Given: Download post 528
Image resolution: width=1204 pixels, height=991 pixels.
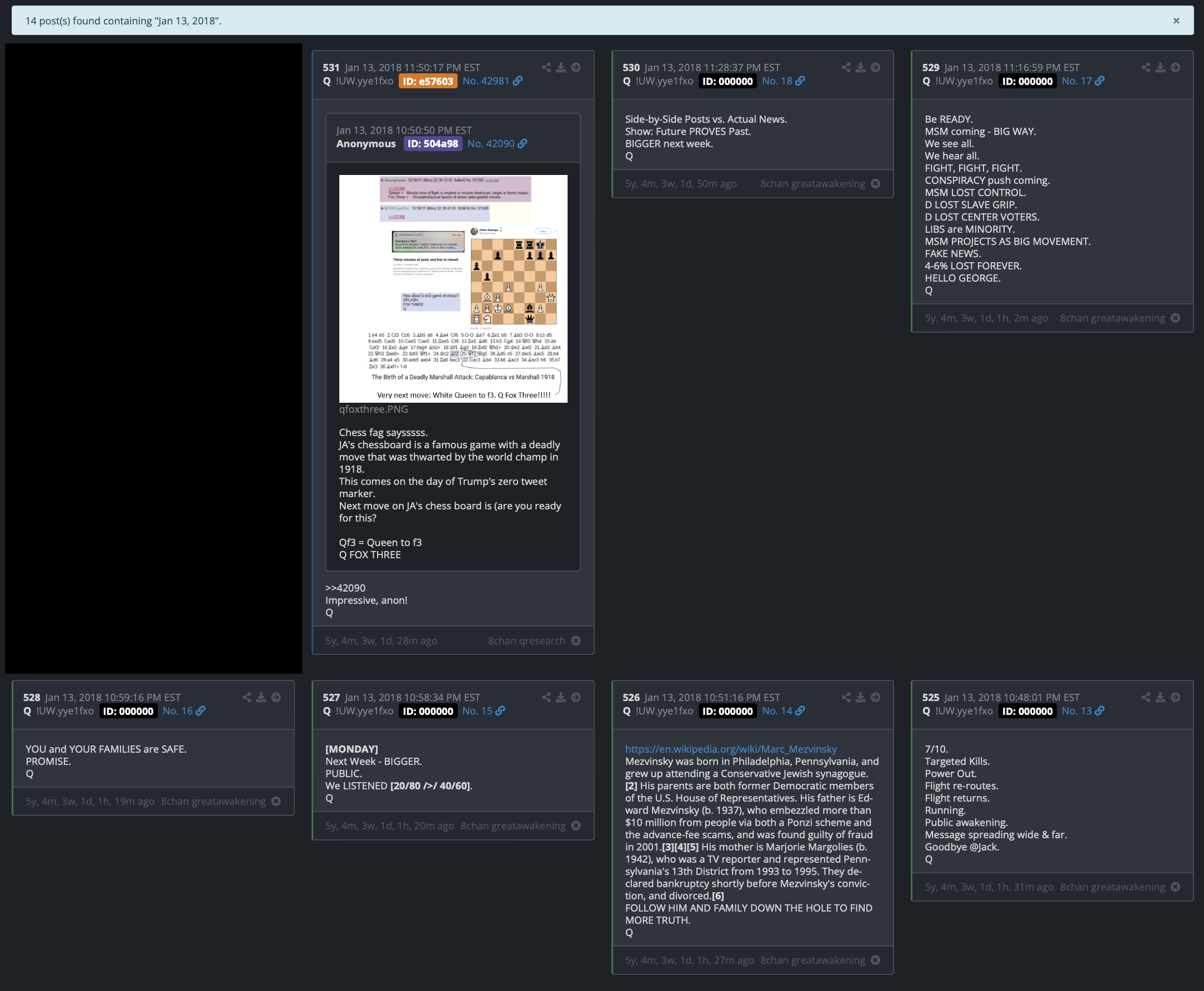Looking at the screenshot, I should coord(261,697).
